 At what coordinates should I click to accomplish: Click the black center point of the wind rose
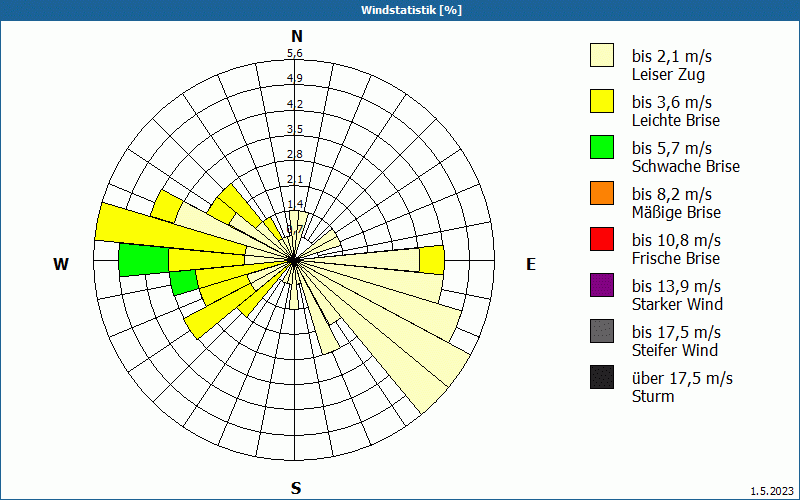click(x=293, y=261)
